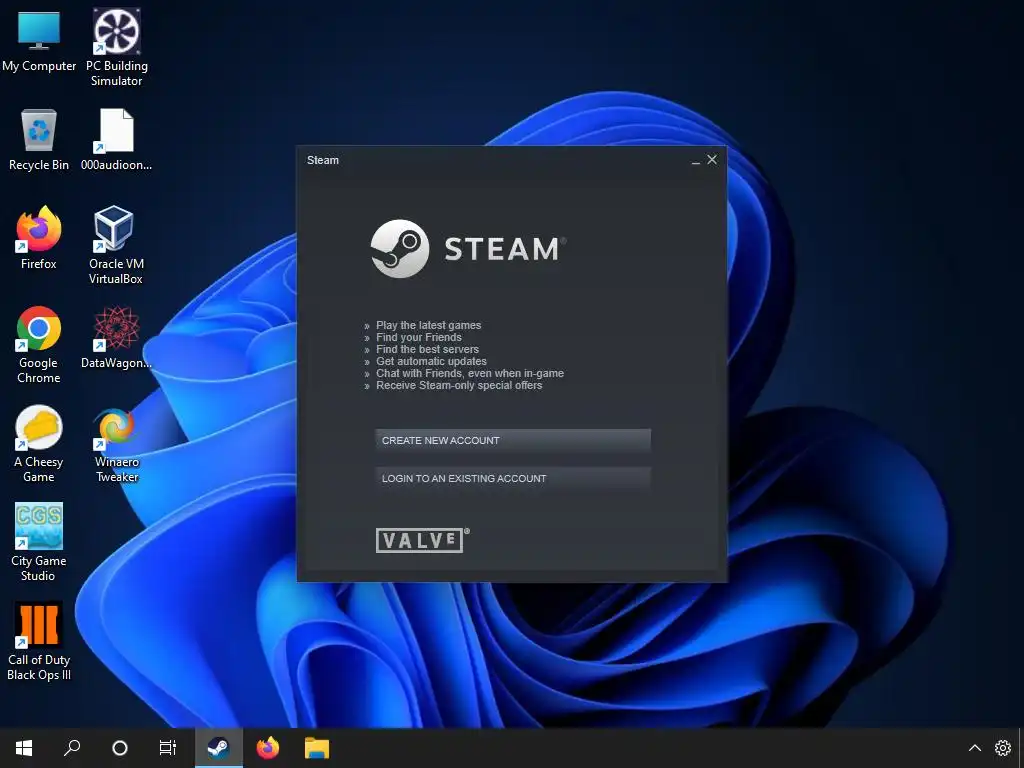This screenshot has width=1024, height=768.
Task: Open the Windows Start menu
Action: [24, 748]
